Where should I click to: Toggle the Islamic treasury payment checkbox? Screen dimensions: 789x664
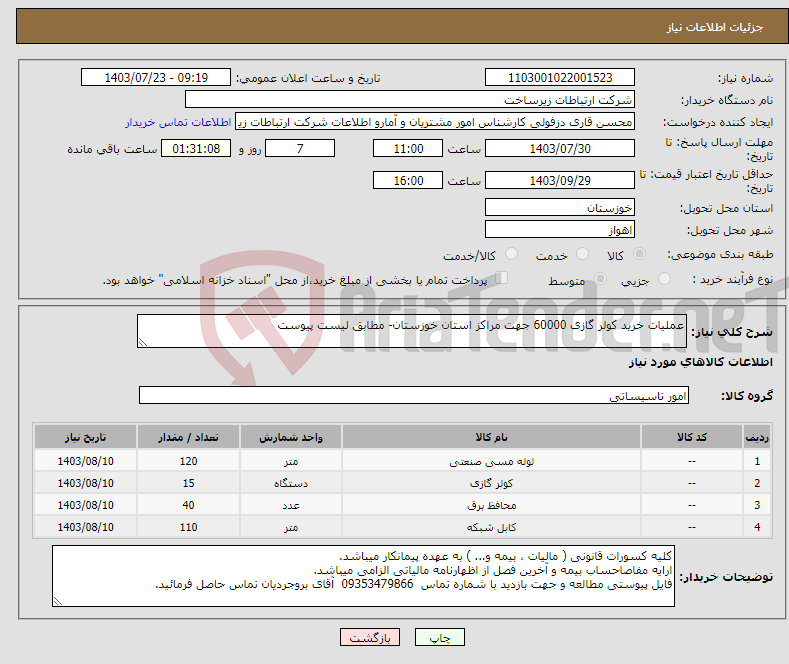point(502,278)
